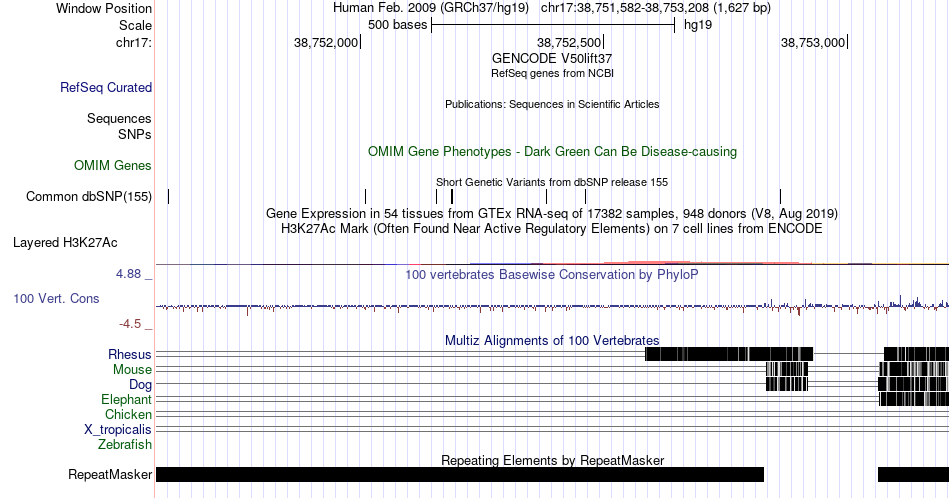Click the 38,752,000 ruler position
The height and width of the screenshot is (498, 950).
pos(326,42)
